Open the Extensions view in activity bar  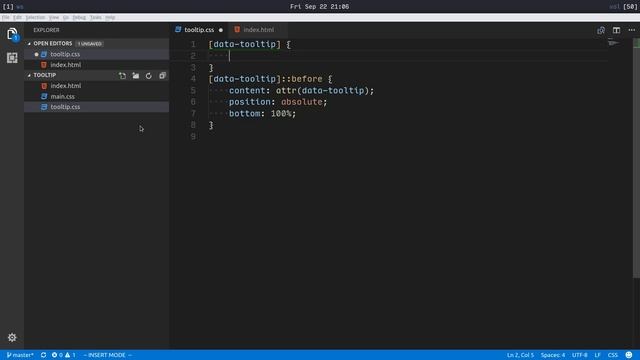[12, 58]
